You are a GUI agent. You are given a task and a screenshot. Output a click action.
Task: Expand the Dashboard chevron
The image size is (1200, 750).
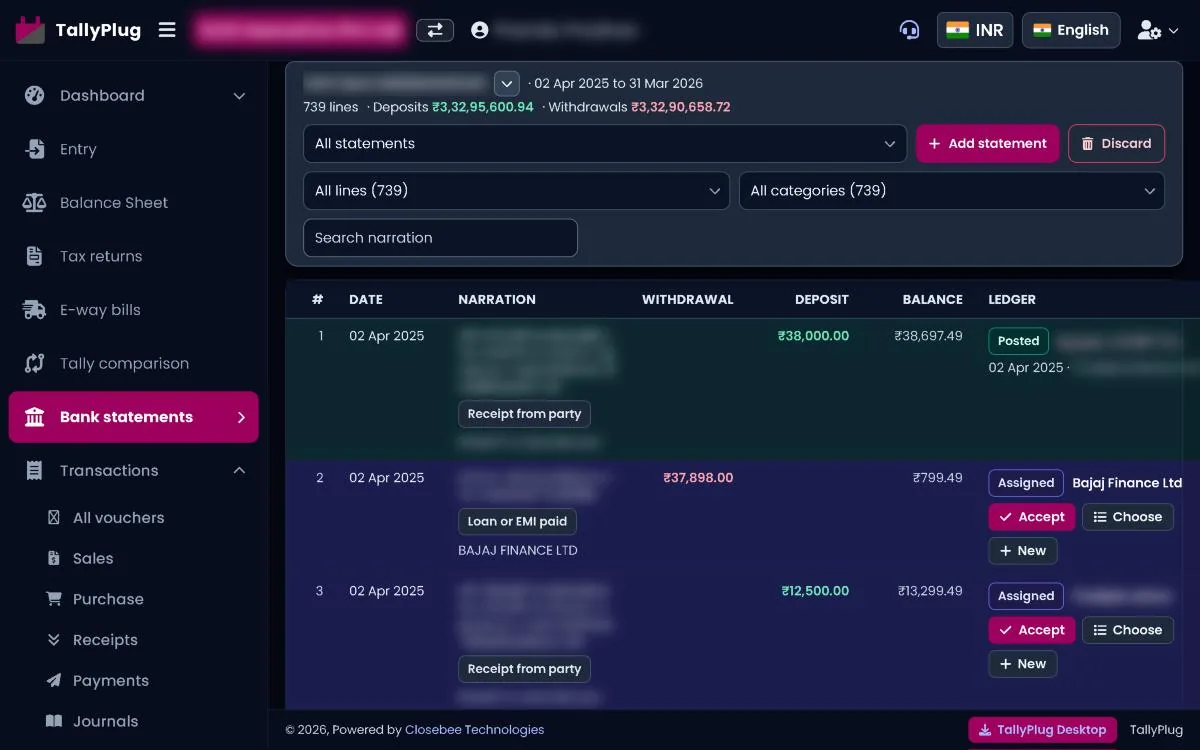[x=239, y=96]
